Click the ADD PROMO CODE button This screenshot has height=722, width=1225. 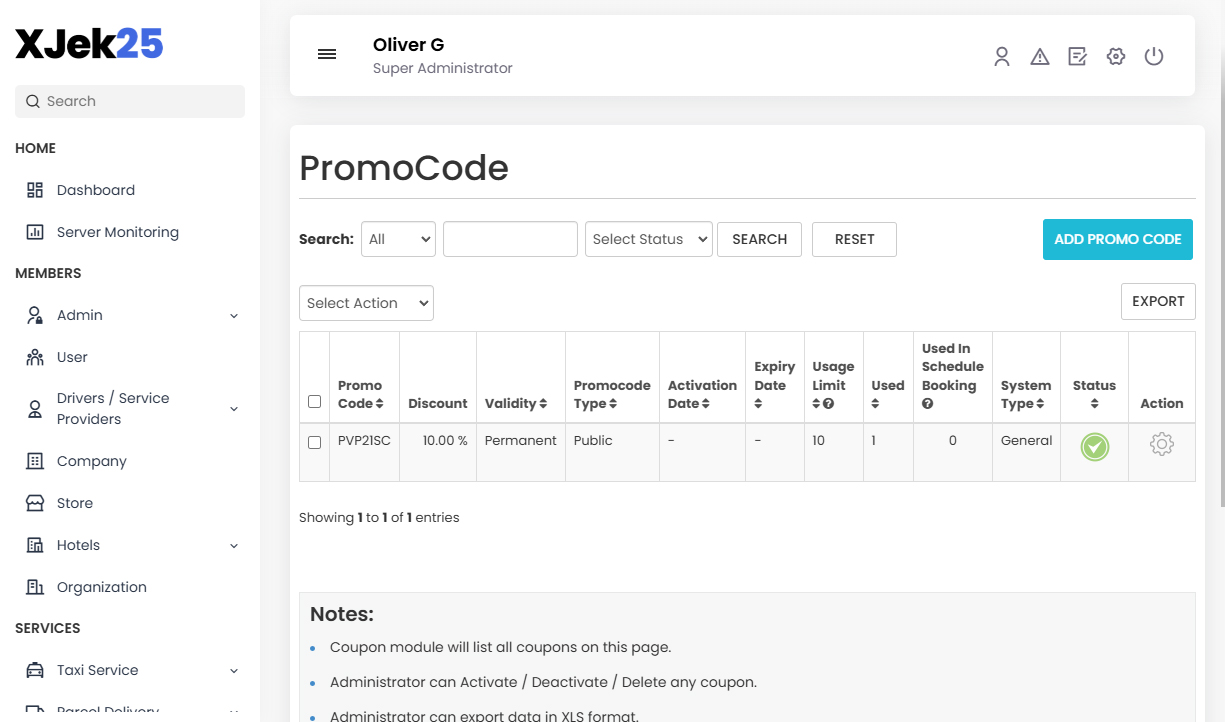coord(1117,239)
